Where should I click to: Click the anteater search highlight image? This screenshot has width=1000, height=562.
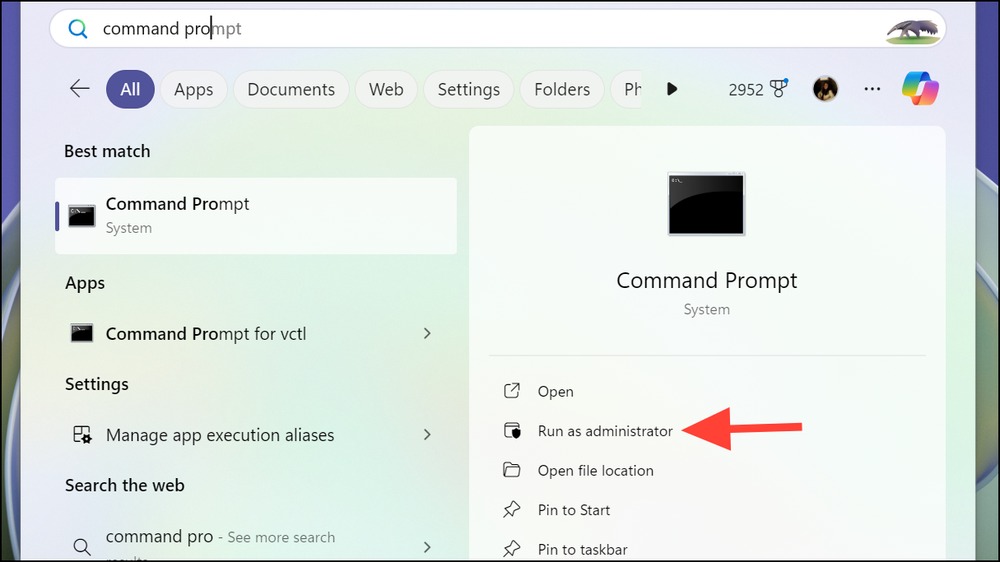(912, 31)
